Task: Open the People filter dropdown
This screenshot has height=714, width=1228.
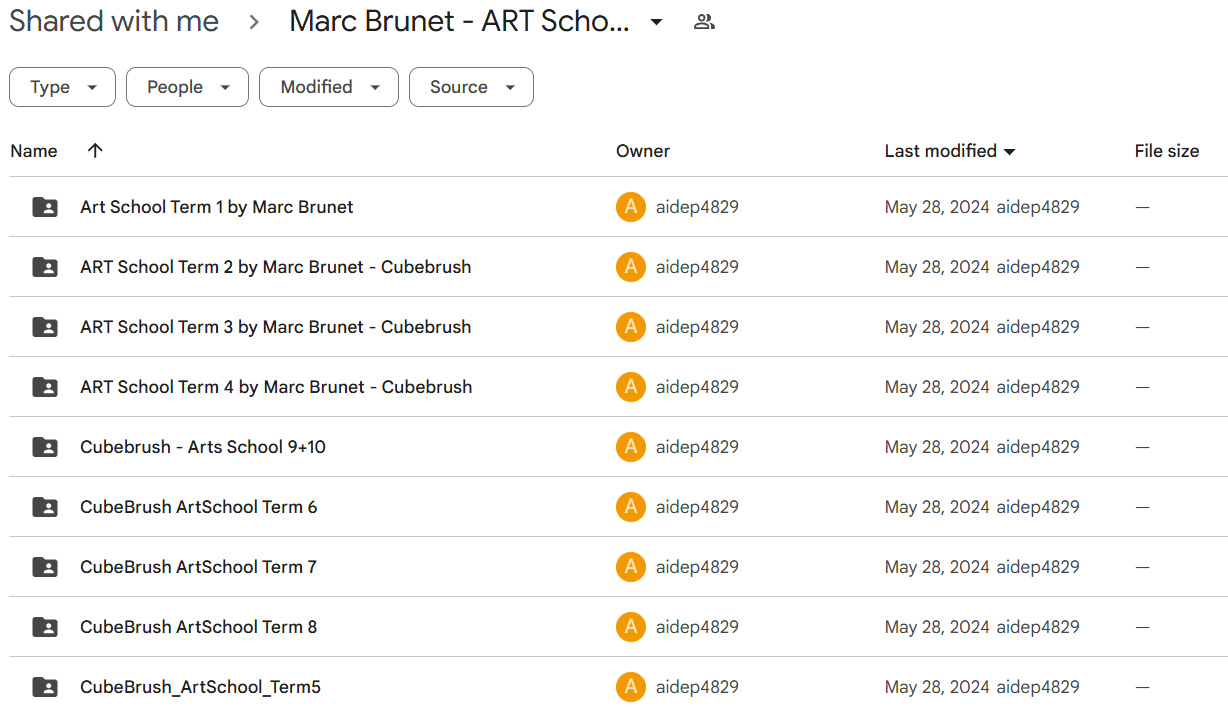Action: [187, 87]
